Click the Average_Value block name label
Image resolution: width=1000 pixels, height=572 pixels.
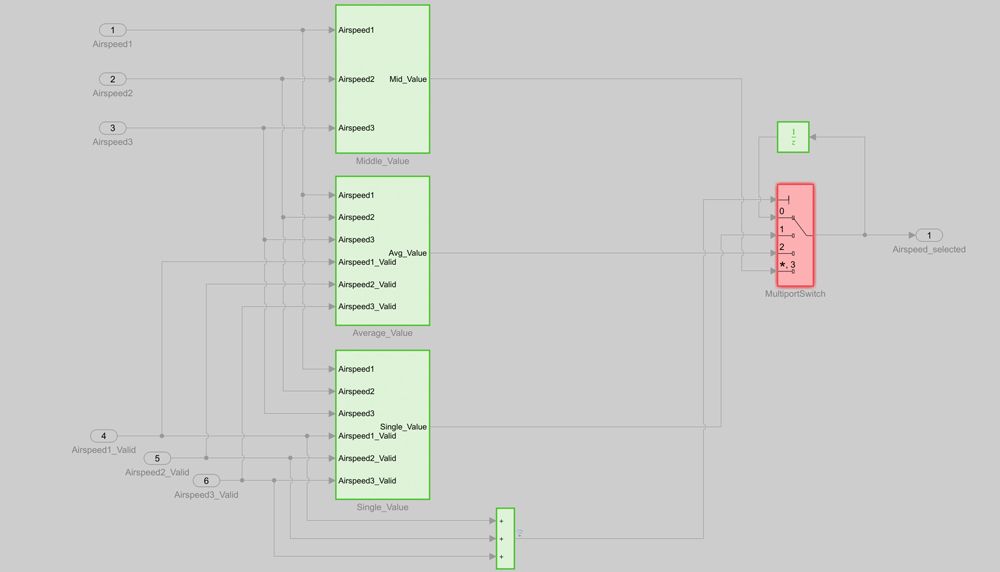[x=382, y=333]
